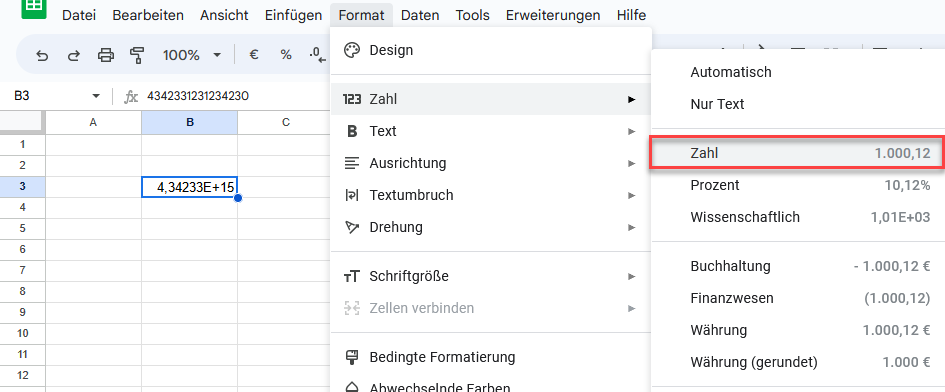This screenshot has height=392, width=945.
Task: Select the Prozent format
Action: [798, 185]
